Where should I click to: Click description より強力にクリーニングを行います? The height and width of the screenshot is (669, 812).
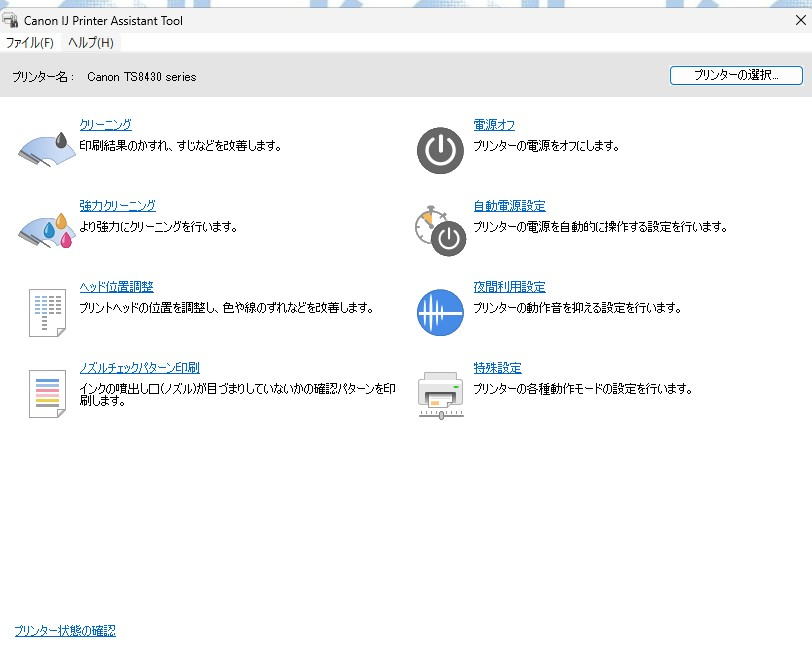click(158, 226)
